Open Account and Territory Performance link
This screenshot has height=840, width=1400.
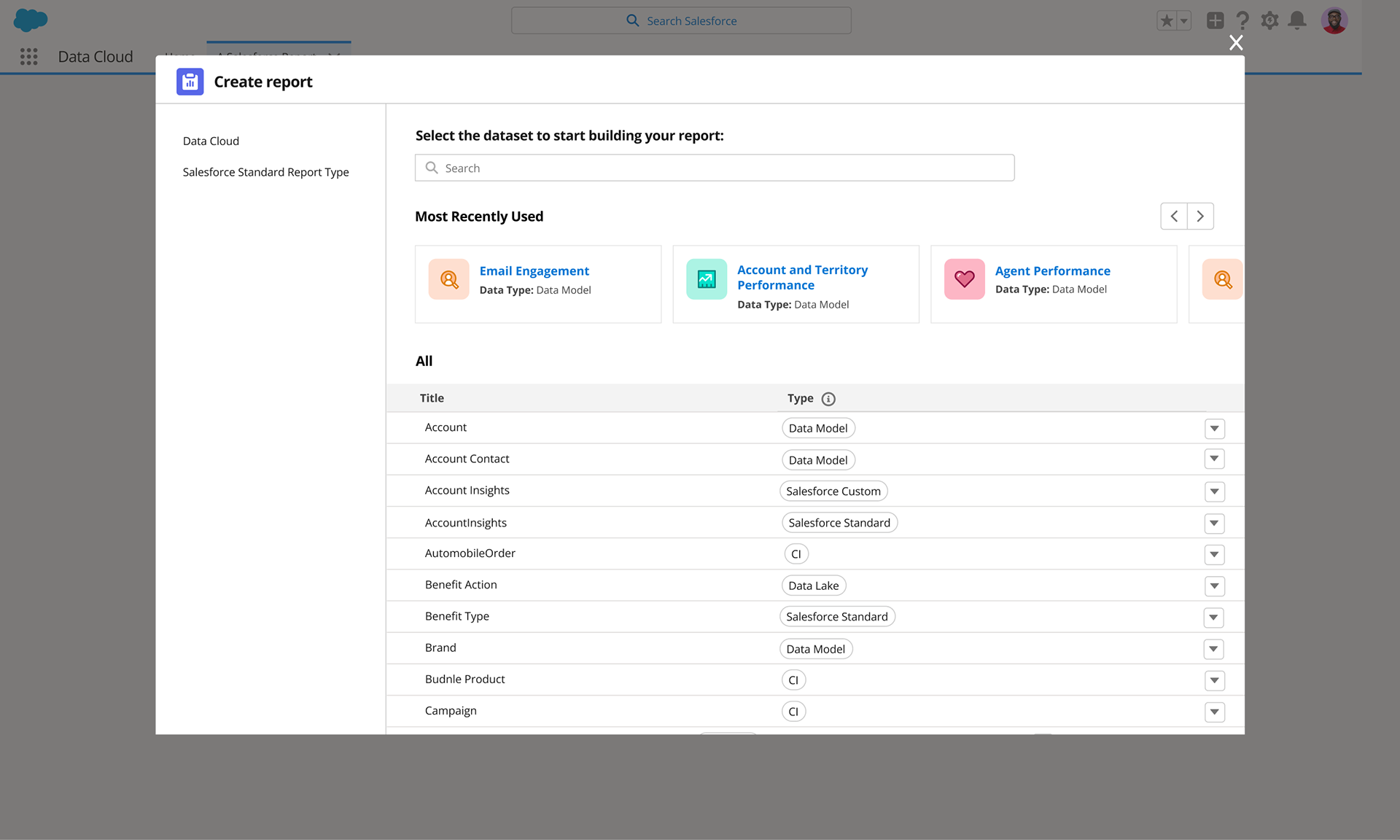click(x=802, y=277)
